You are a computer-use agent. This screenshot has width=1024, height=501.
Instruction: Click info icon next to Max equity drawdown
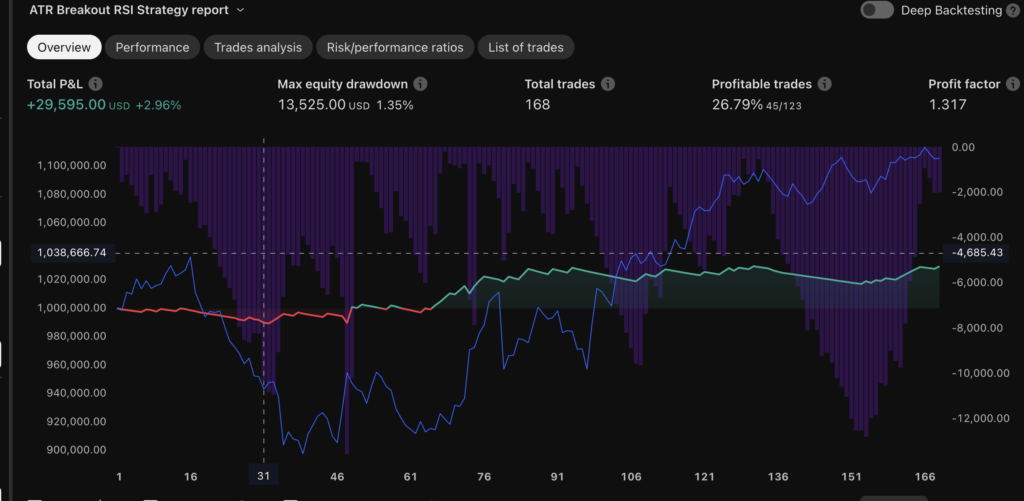(420, 85)
